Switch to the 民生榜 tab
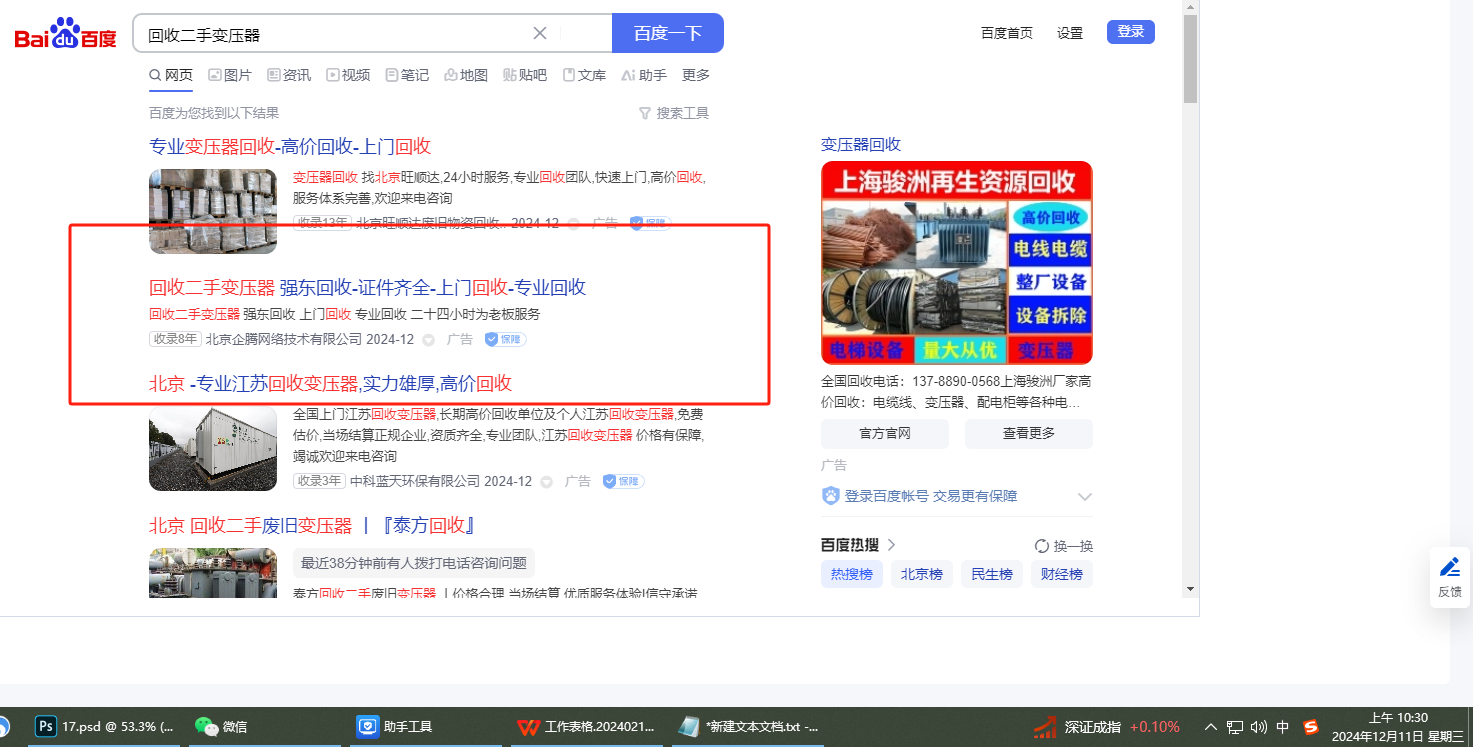Image resolution: width=1473 pixels, height=747 pixels. pyautogui.click(x=992, y=574)
